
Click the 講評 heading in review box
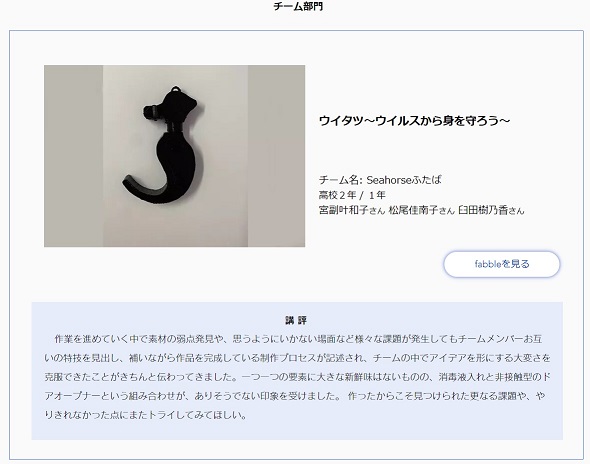coord(297,321)
